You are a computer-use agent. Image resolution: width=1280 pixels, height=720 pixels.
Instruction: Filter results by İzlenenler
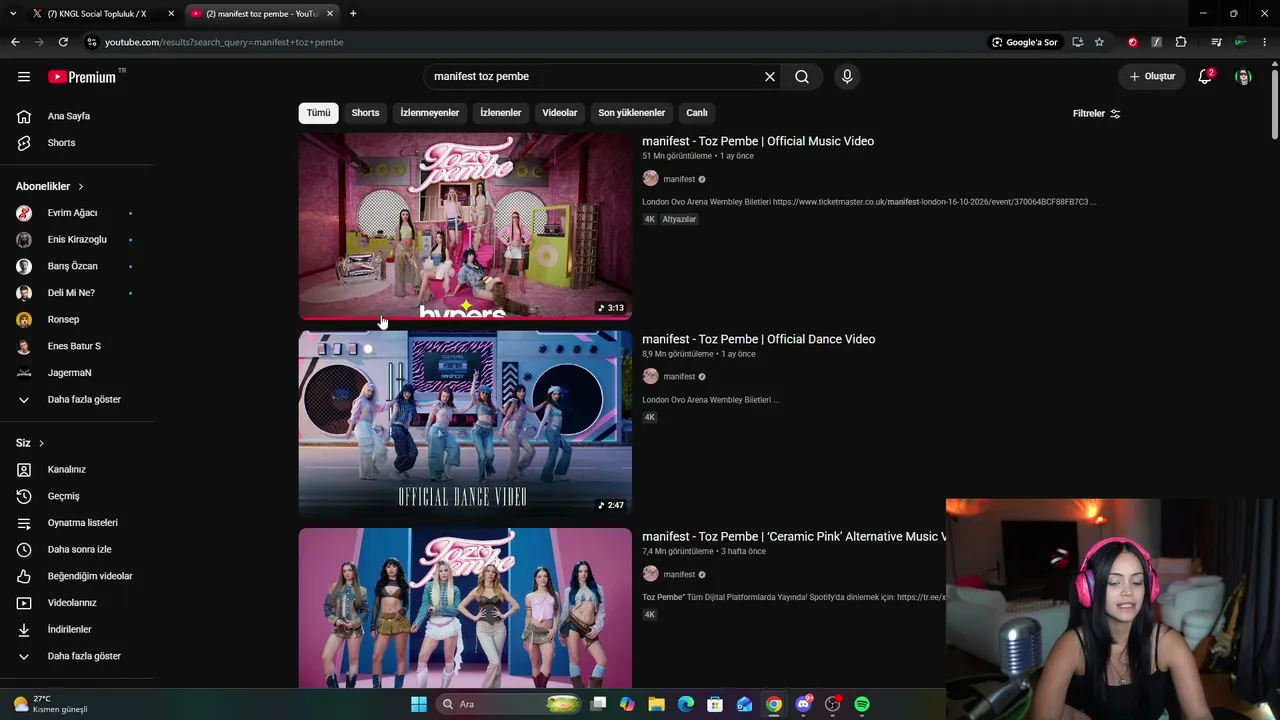500,113
